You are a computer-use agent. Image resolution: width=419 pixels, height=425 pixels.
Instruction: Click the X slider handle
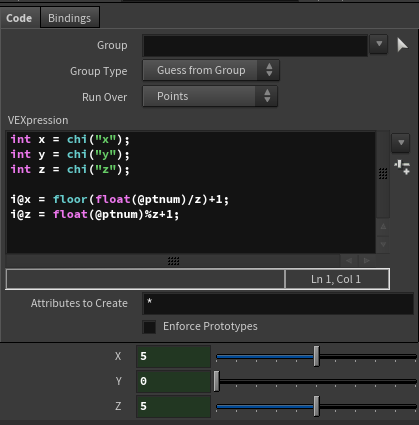coord(316,356)
